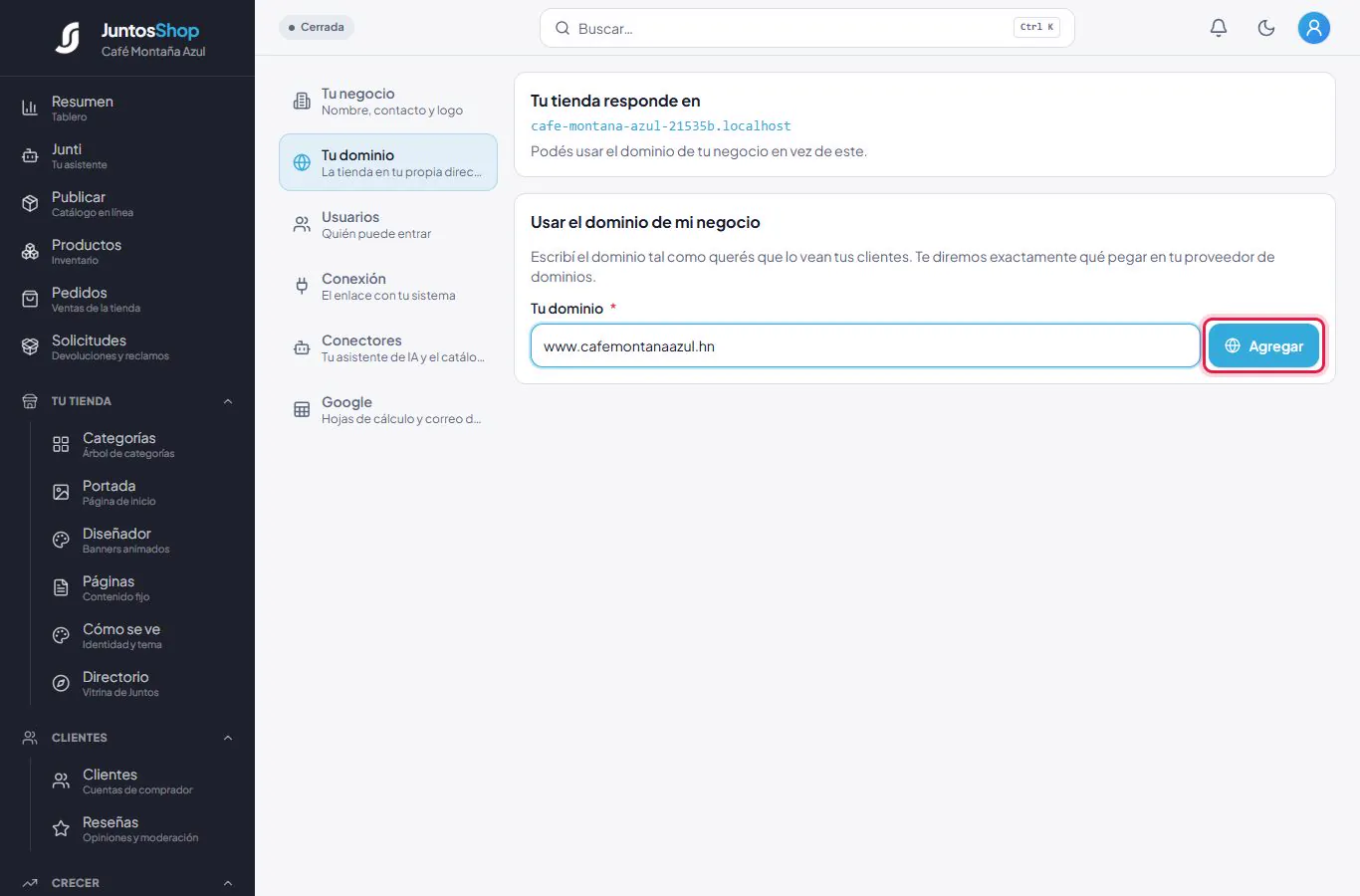Click the Buscar search box
Screen dimensions: 1360x896
pos(807,28)
